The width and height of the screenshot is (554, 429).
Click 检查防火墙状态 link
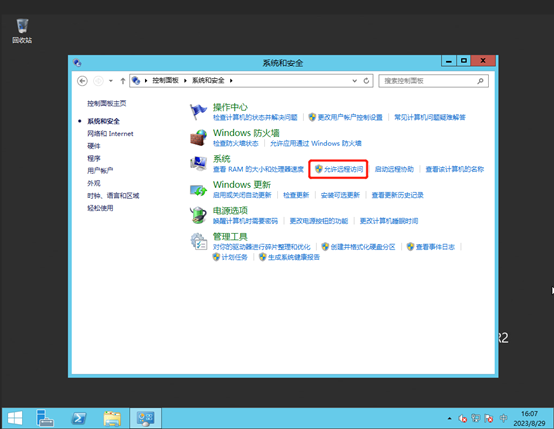coord(236,143)
